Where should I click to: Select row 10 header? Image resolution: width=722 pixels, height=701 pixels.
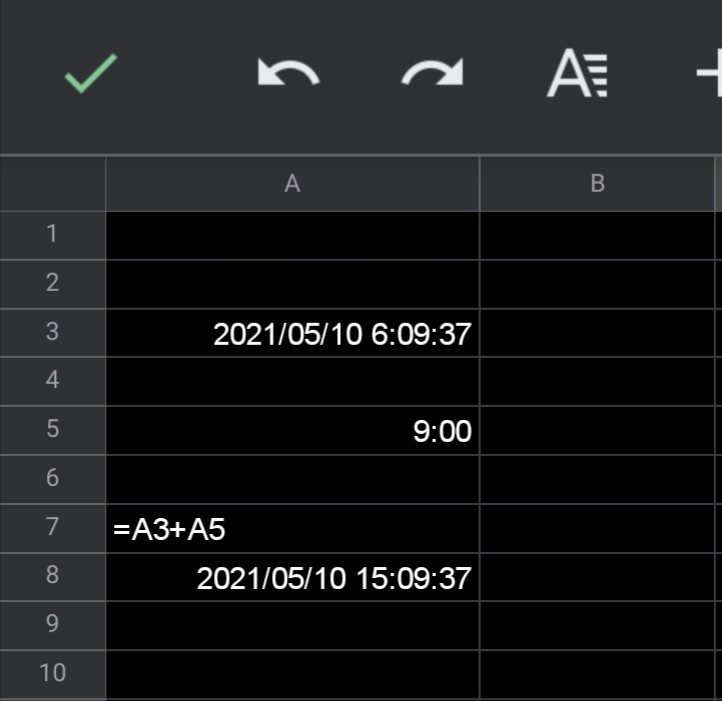tap(53, 673)
